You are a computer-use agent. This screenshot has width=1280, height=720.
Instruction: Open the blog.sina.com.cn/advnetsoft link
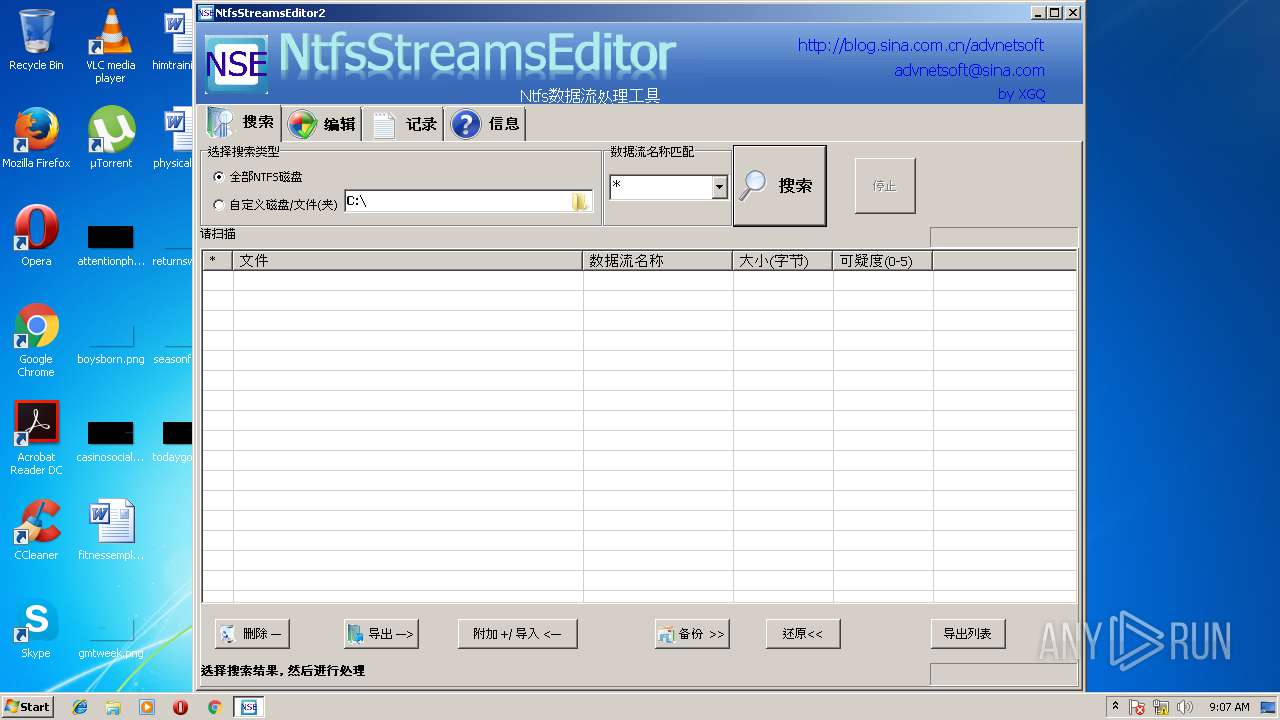(x=921, y=45)
